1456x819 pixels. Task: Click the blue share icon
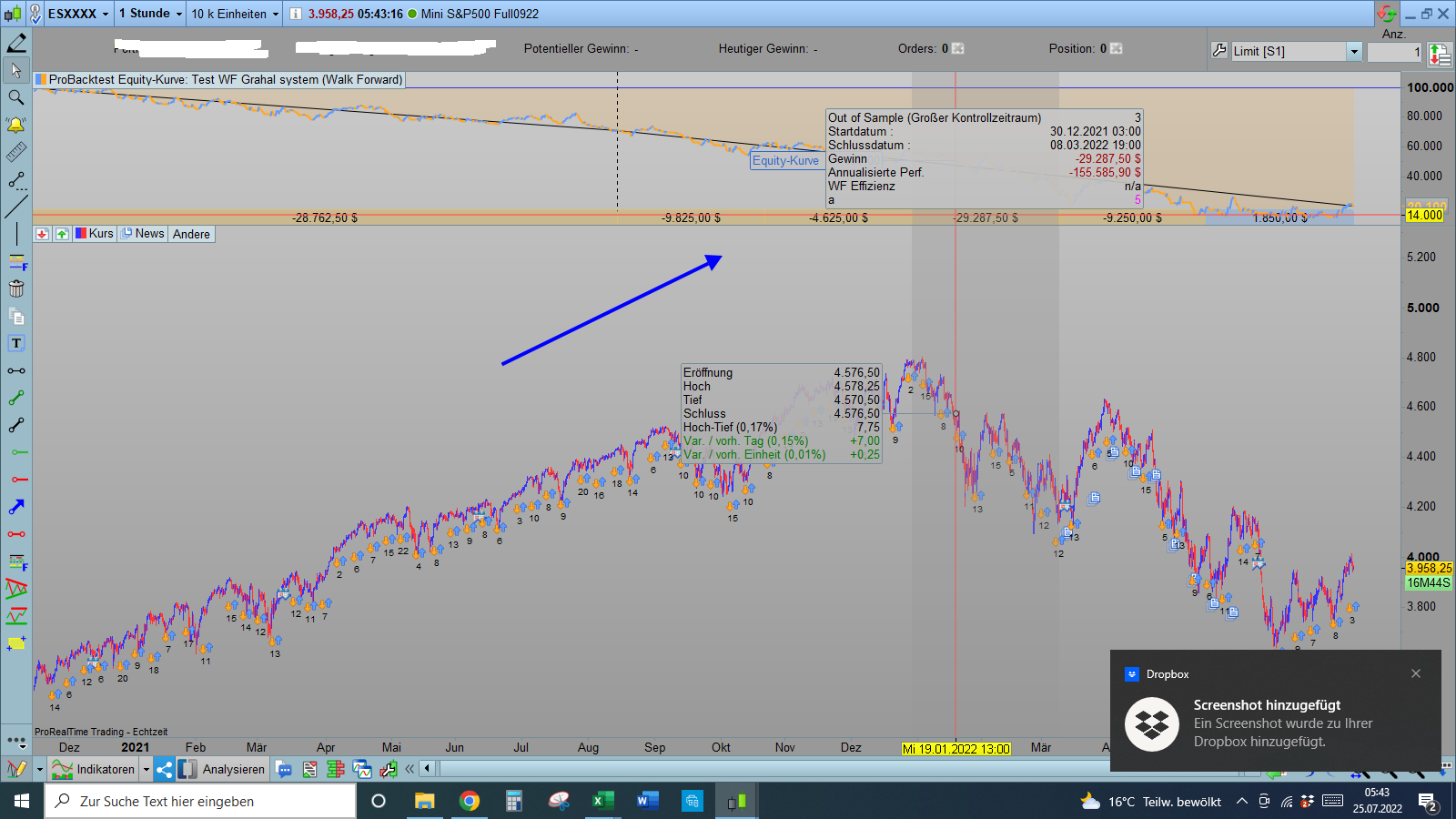tap(165, 769)
